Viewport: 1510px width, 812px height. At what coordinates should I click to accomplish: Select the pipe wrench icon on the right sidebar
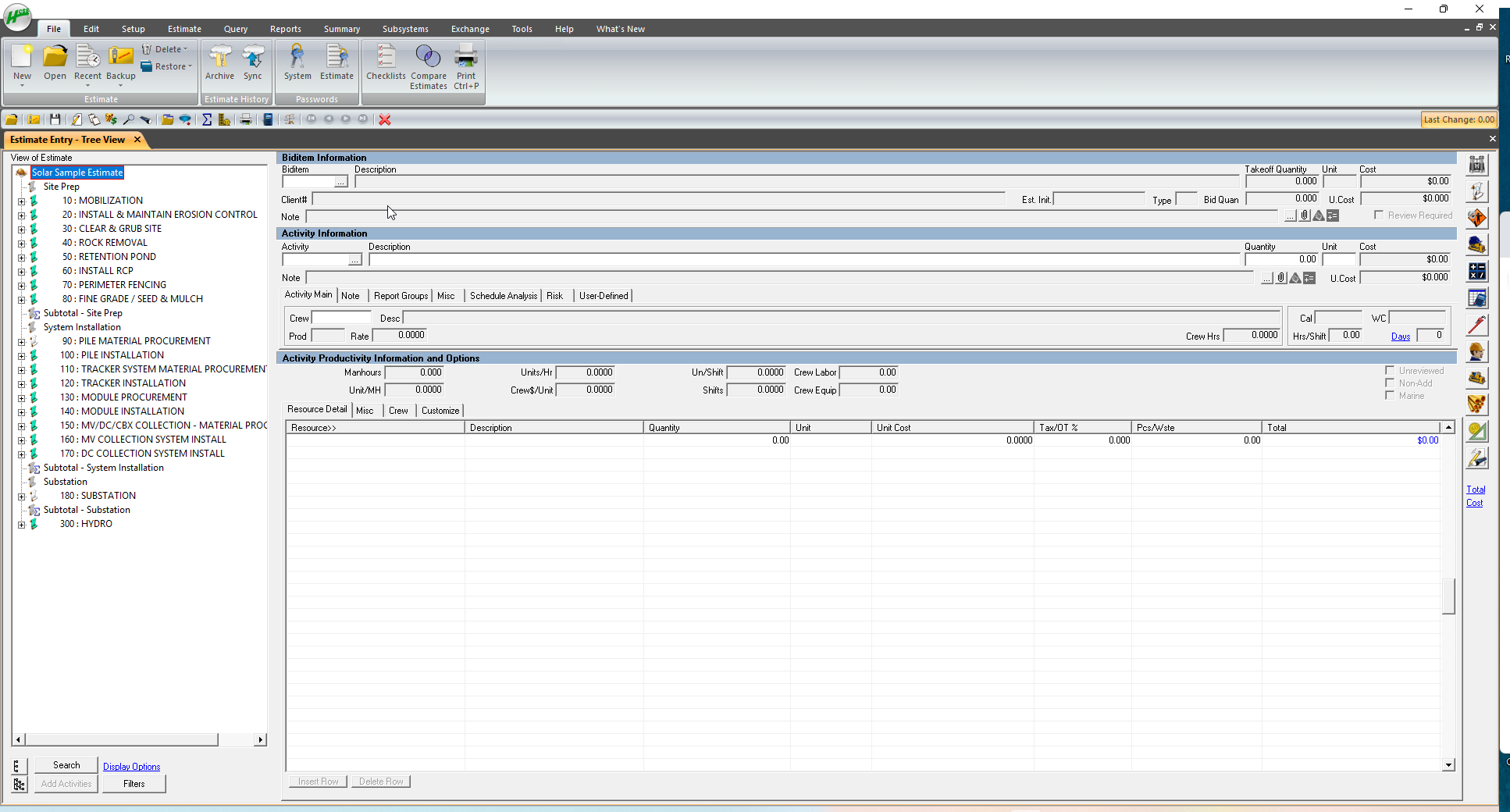[1476, 323]
